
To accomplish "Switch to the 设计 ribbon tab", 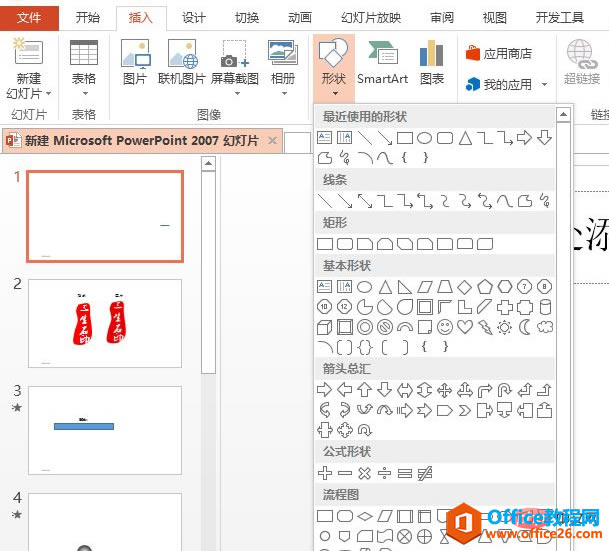I will click(x=193, y=17).
